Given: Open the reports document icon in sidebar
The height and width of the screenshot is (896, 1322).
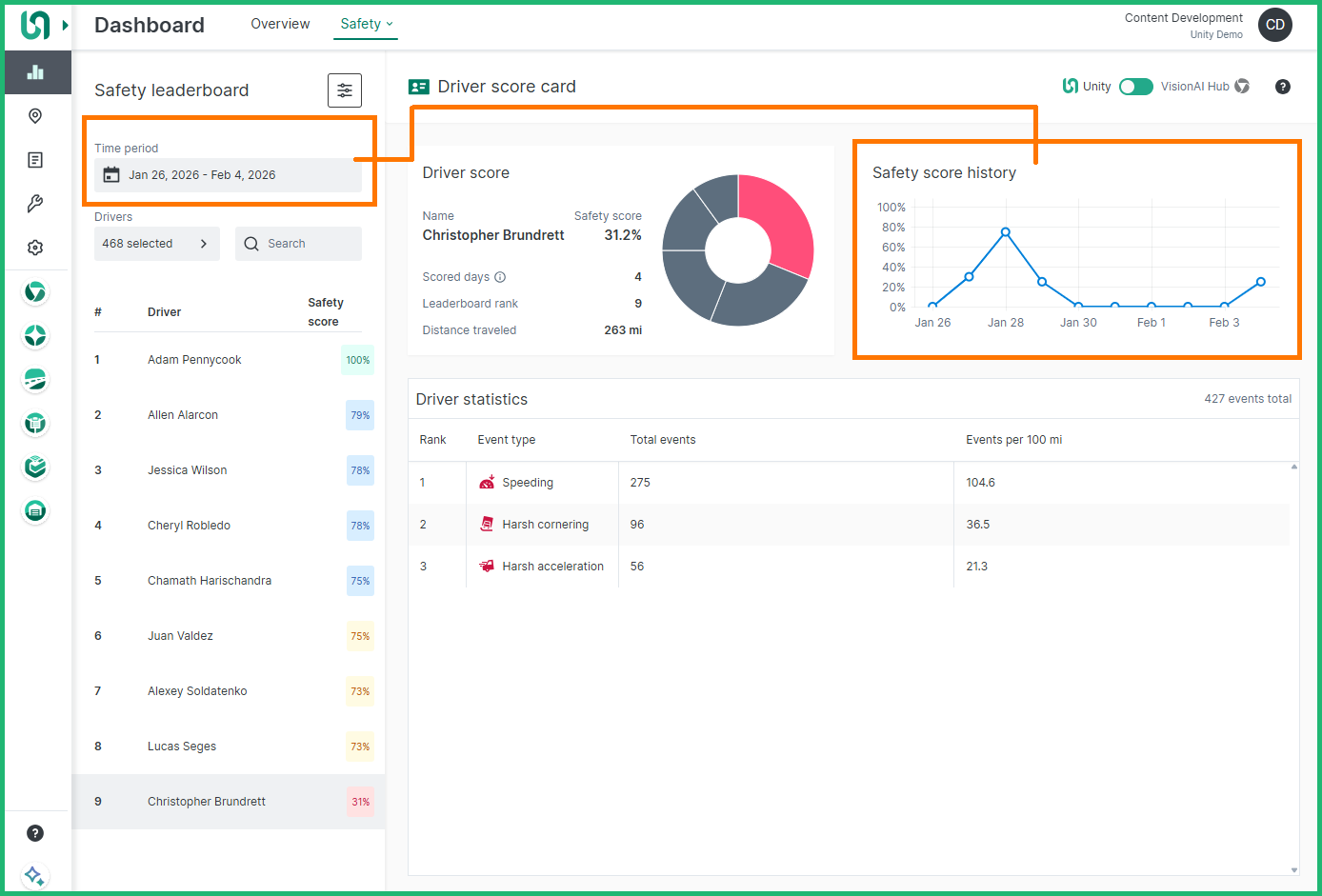Looking at the screenshot, I should [35, 160].
